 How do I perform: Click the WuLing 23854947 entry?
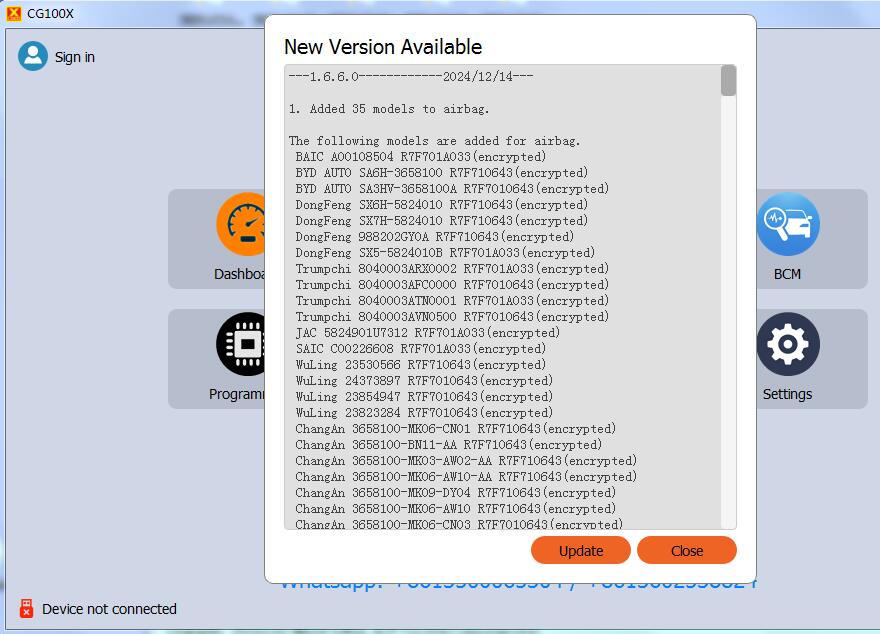[424, 397]
